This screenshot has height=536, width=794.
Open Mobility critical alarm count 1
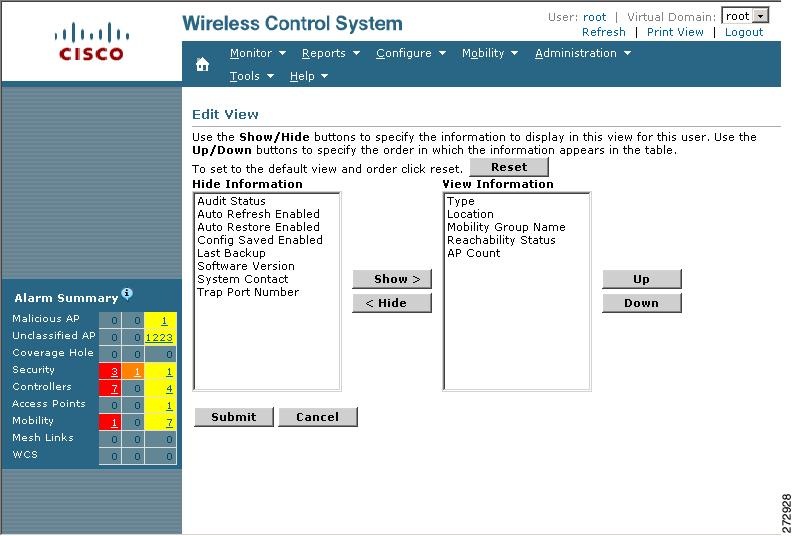pyautogui.click(x=114, y=423)
